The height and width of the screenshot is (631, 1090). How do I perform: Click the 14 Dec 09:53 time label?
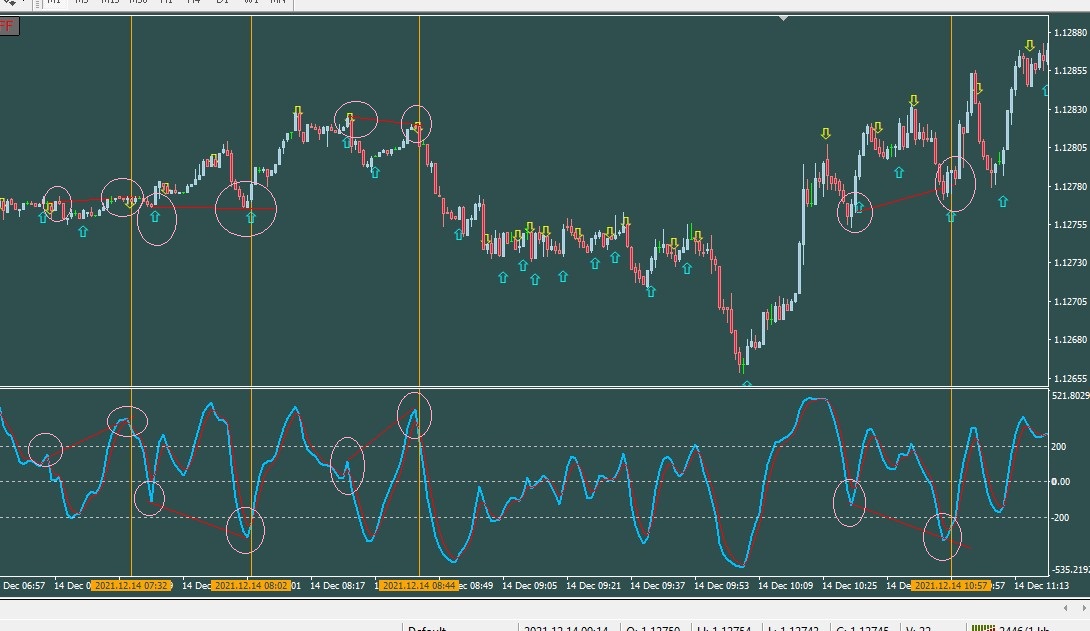tap(722, 586)
